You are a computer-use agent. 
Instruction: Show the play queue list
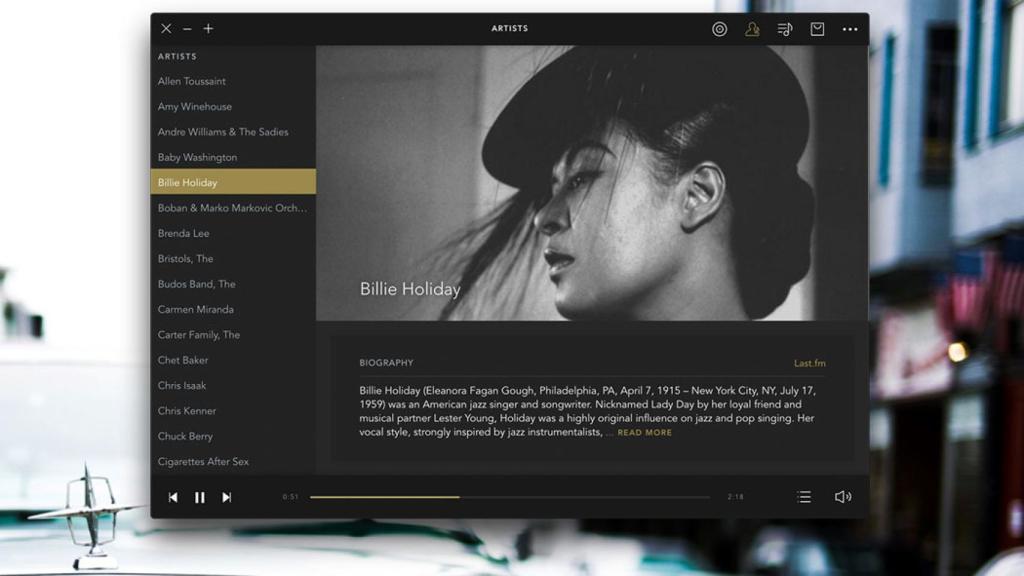[x=804, y=497]
